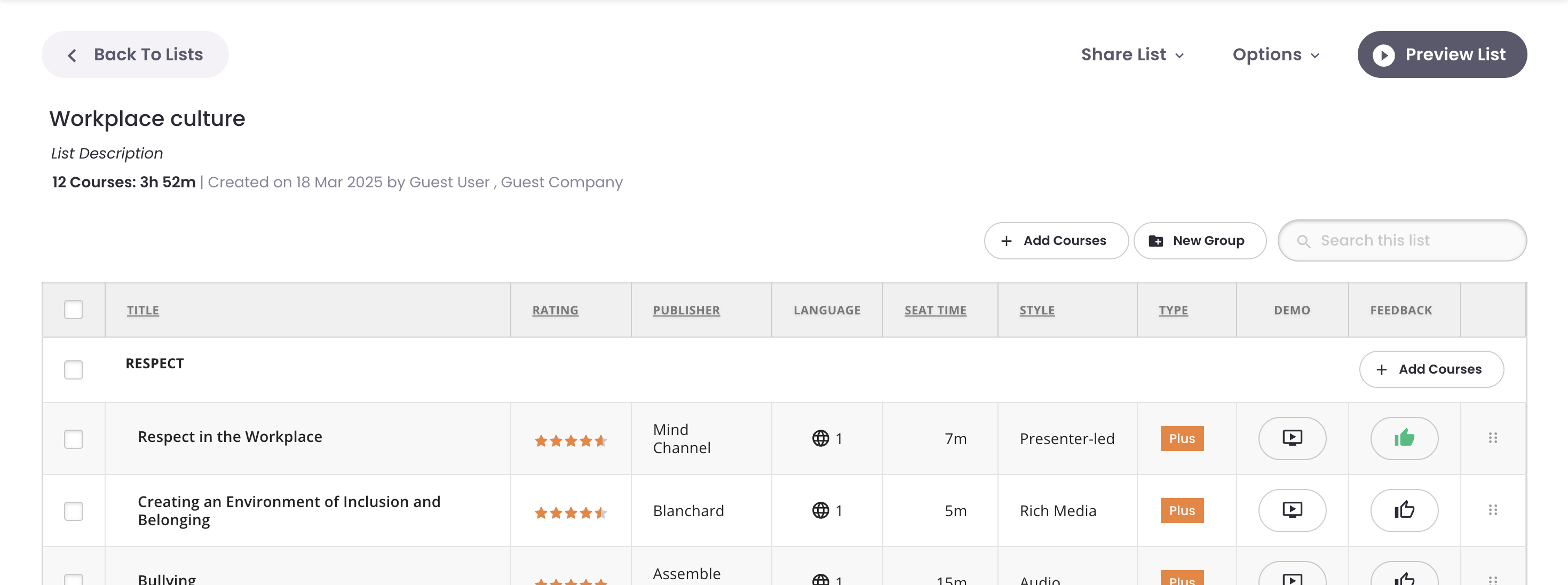Image resolution: width=1568 pixels, height=585 pixels.
Task: Go back using Back To Lists button
Action: 135,55
